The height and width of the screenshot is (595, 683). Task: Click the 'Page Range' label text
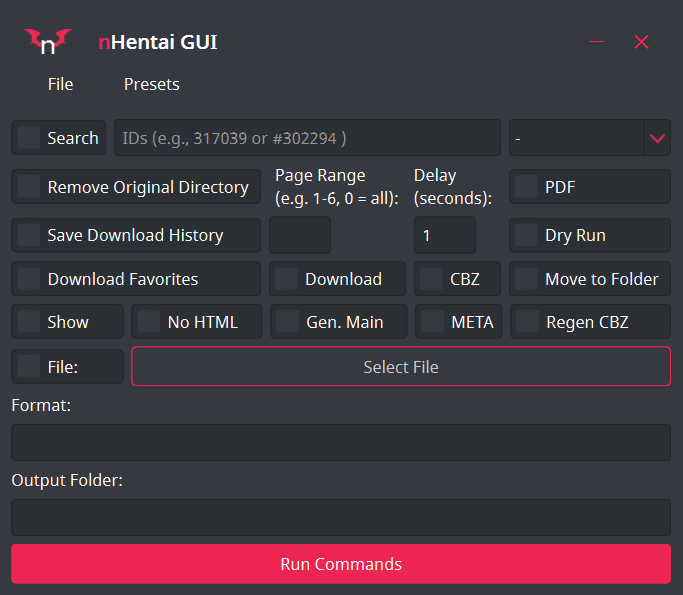(x=320, y=176)
